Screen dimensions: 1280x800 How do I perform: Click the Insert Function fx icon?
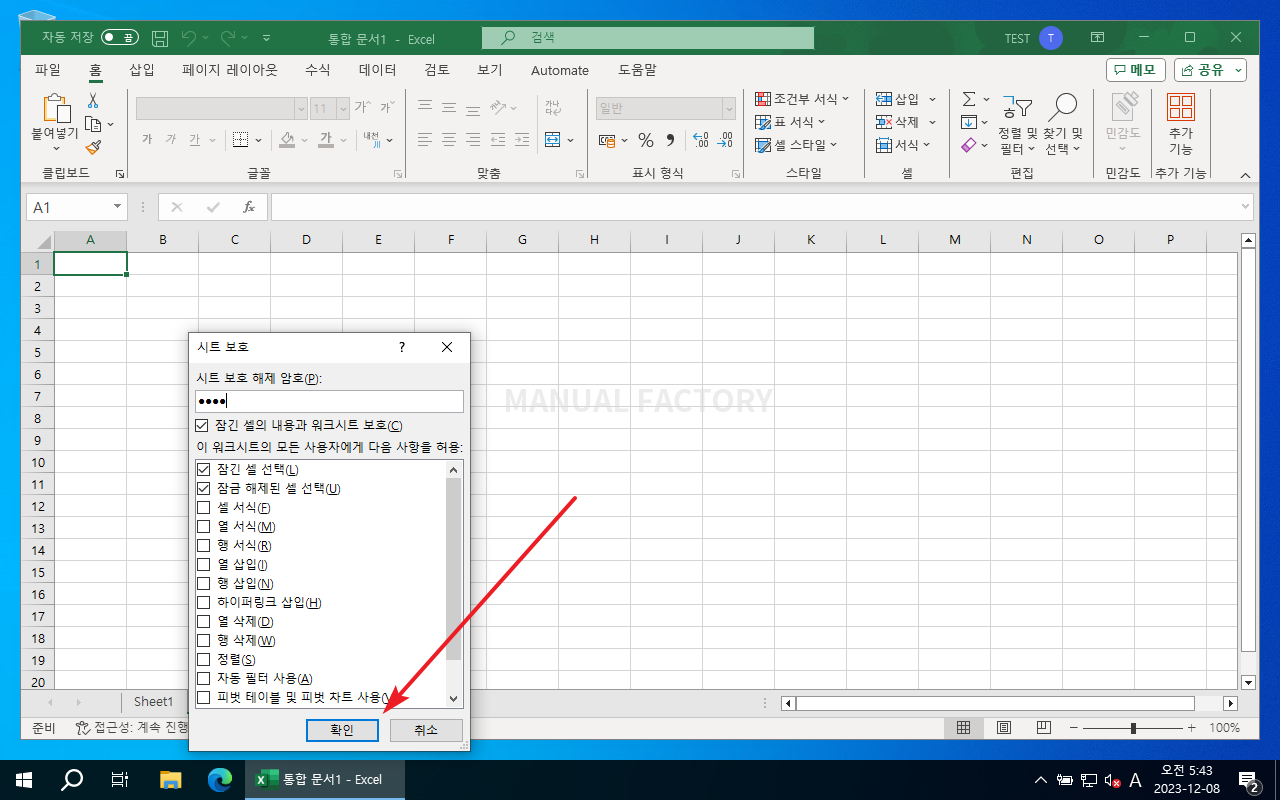pyautogui.click(x=249, y=207)
